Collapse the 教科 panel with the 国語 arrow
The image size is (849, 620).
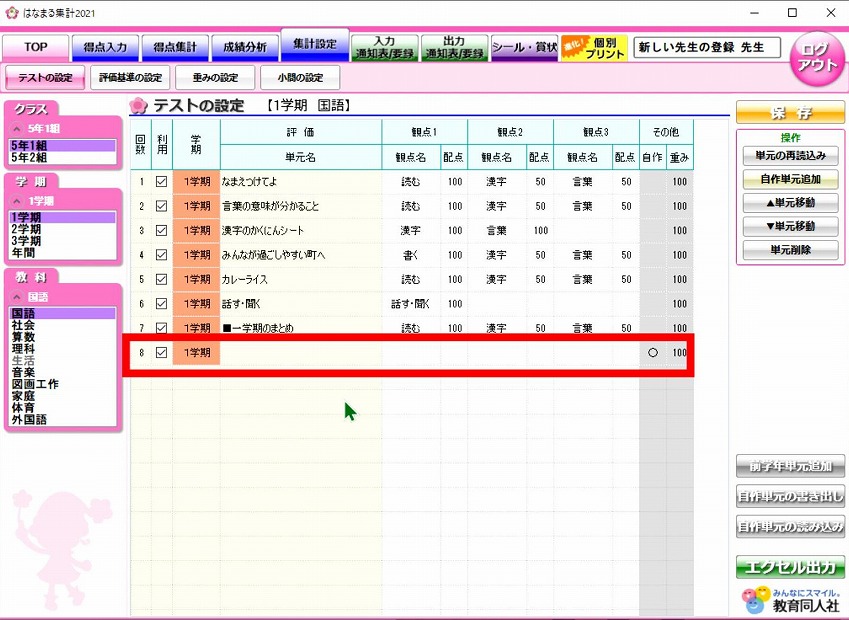coord(17,297)
